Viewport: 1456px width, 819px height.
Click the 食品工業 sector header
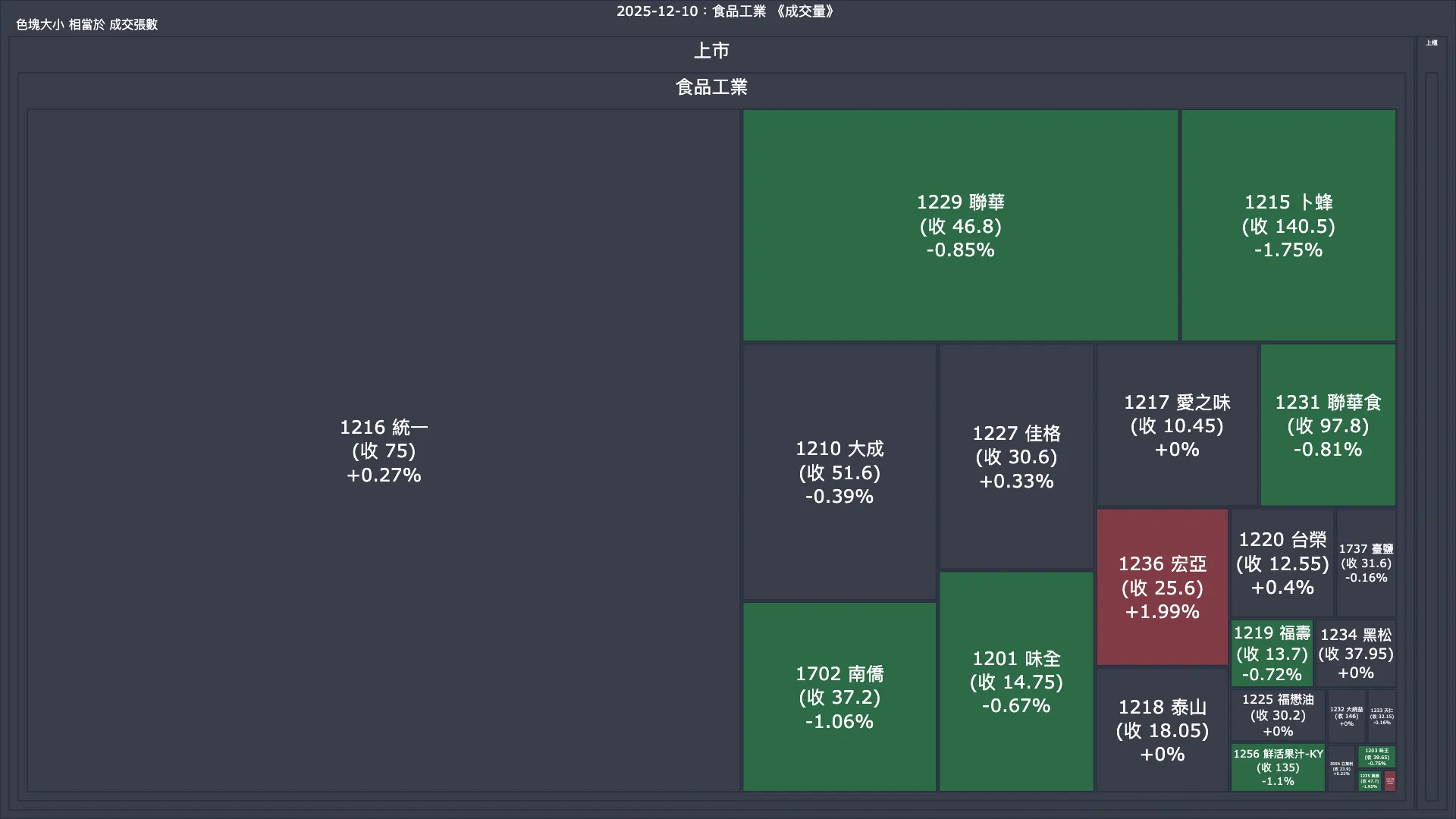[711, 87]
